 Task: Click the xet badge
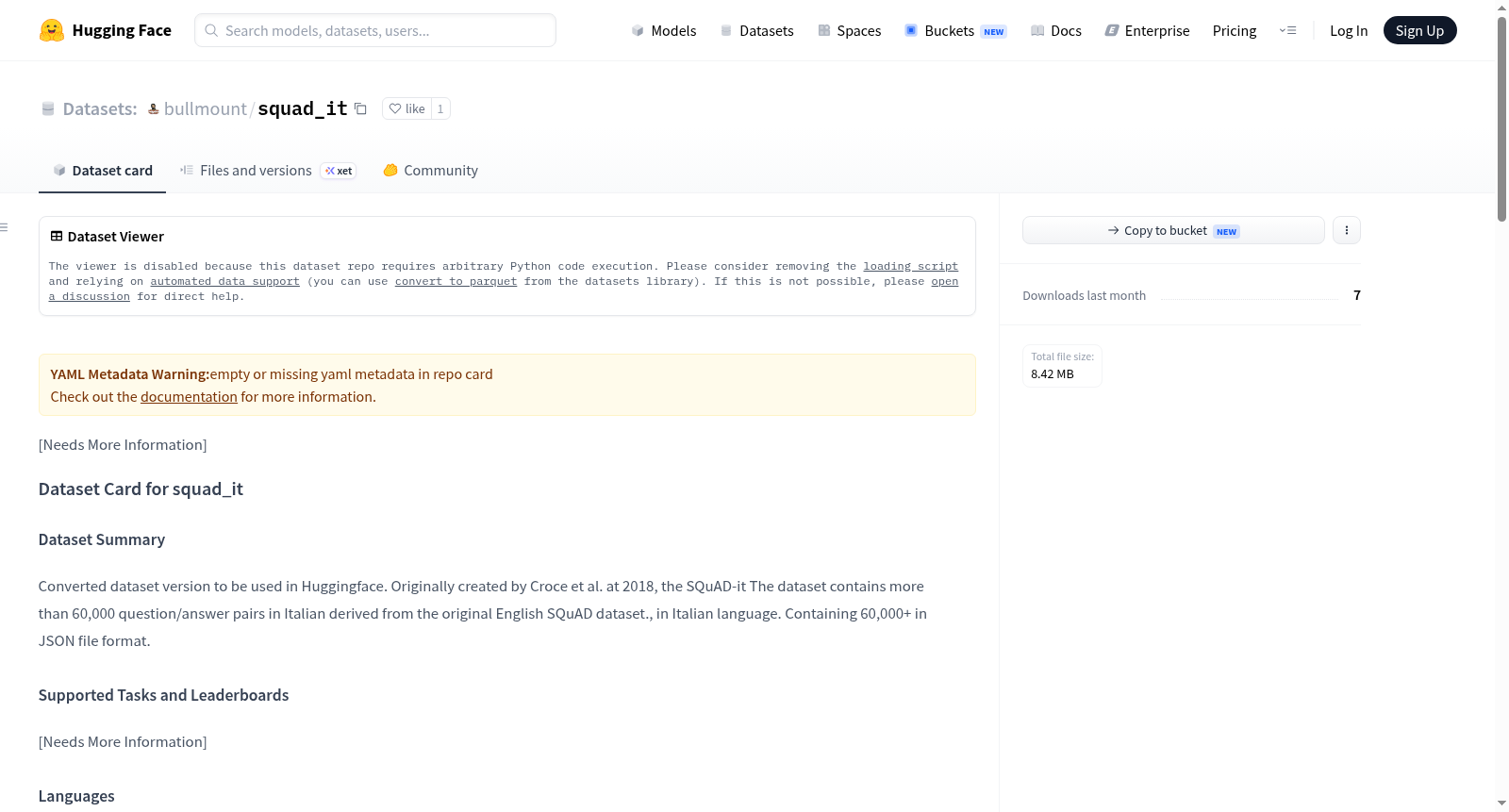pos(339,171)
